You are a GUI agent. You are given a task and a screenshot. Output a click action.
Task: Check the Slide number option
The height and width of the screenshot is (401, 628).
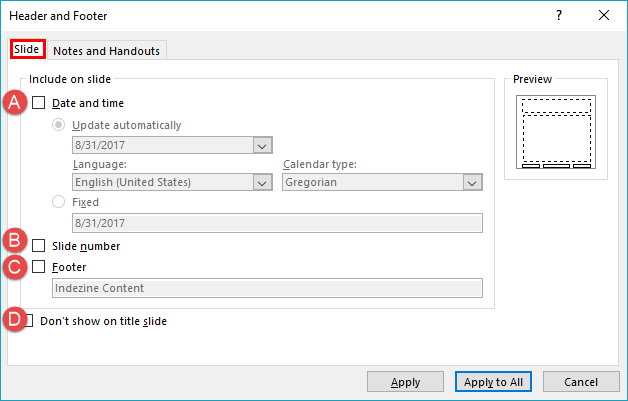pyautogui.click(x=39, y=246)
